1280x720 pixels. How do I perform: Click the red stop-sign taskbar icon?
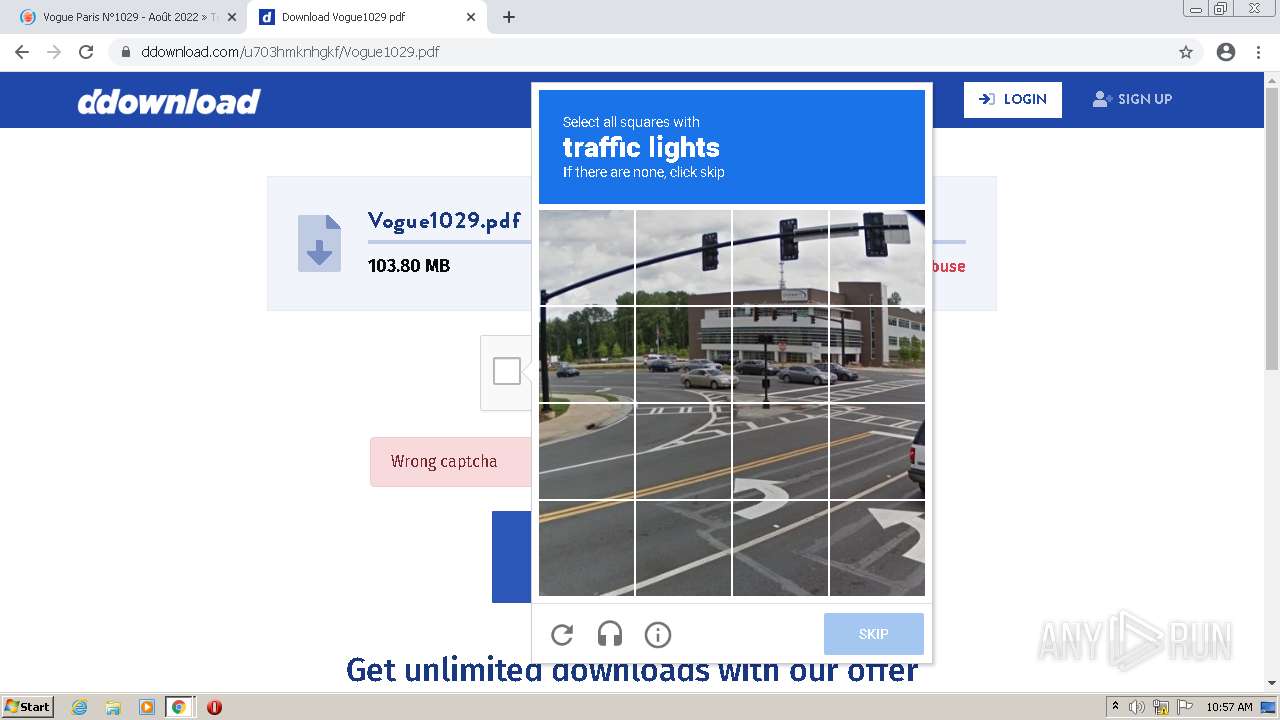(214, 707)
